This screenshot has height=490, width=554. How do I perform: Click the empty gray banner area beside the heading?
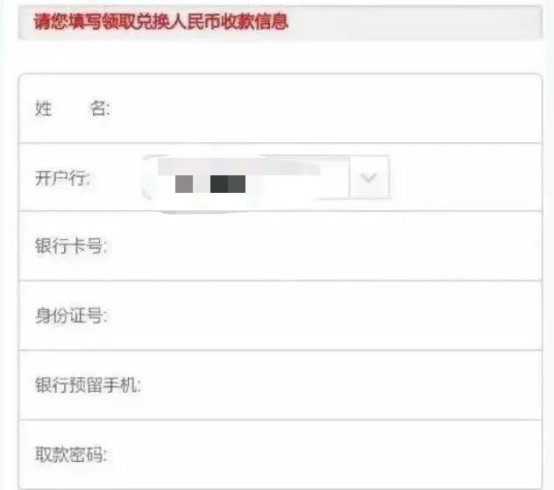(x=415, y=22)
